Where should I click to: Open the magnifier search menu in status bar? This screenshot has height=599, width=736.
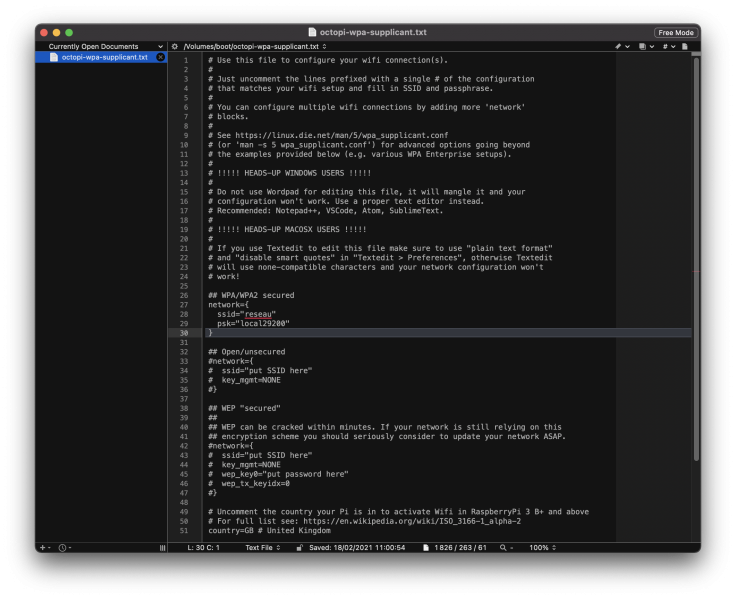click(x=506, y=547)
